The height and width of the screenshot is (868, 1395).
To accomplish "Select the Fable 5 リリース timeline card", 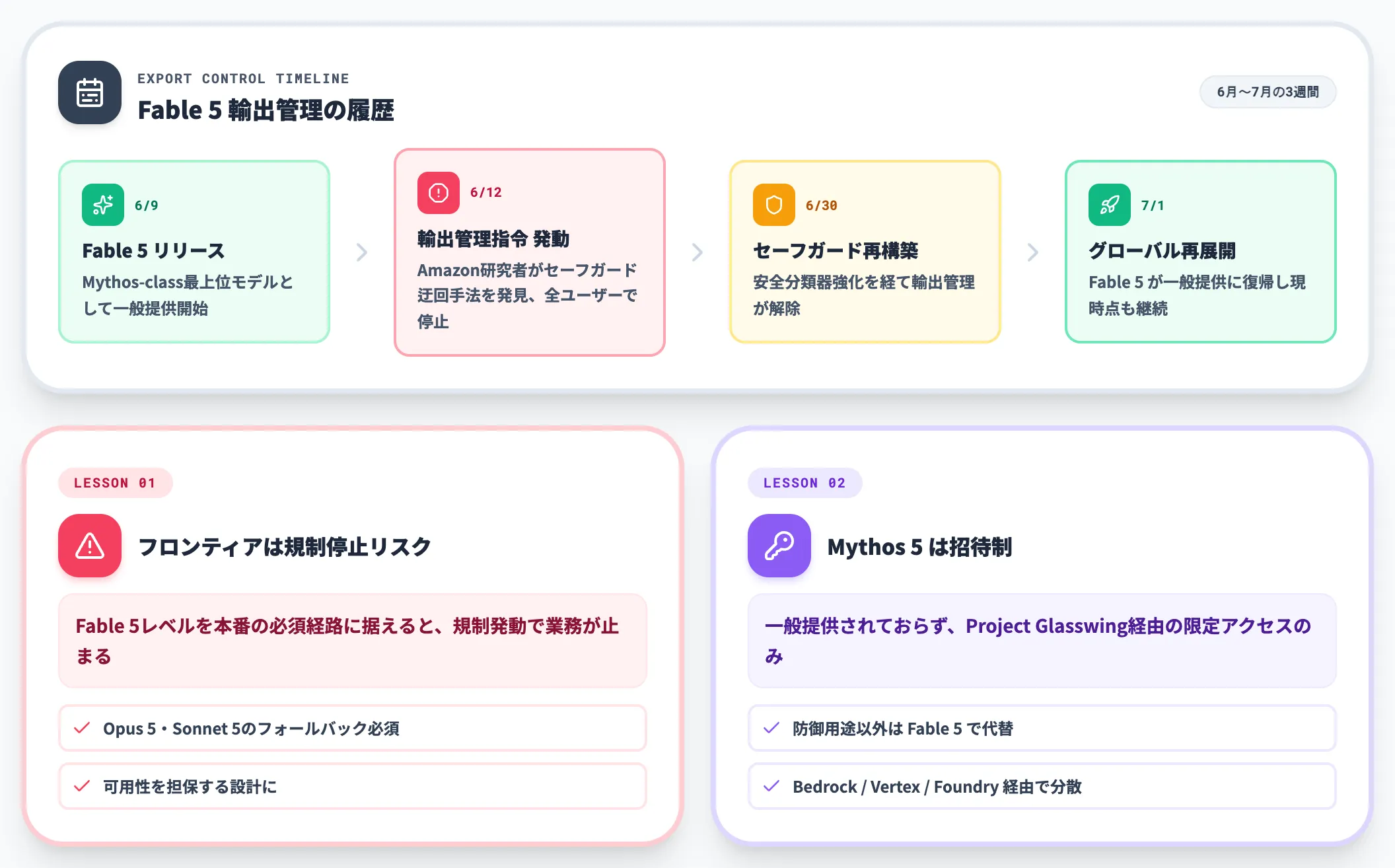I will click(x=194, y=252).
